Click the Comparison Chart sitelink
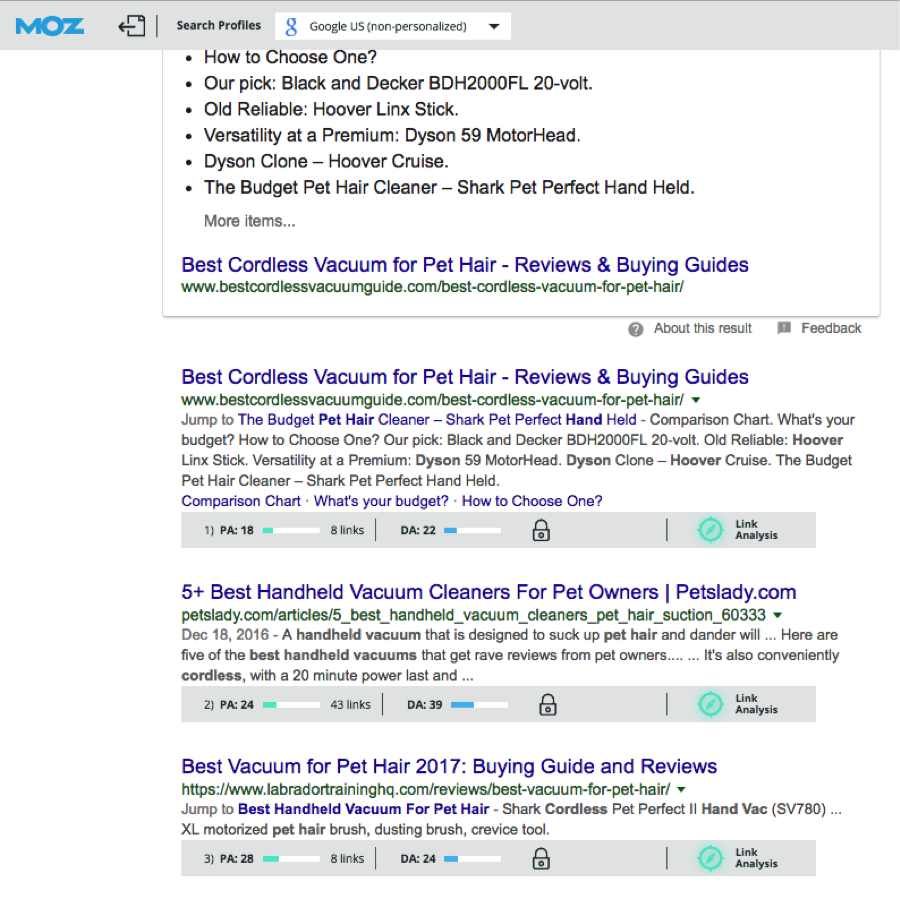Screen dimensions: 900x911 pyautogui.click(x=241, y=501)
